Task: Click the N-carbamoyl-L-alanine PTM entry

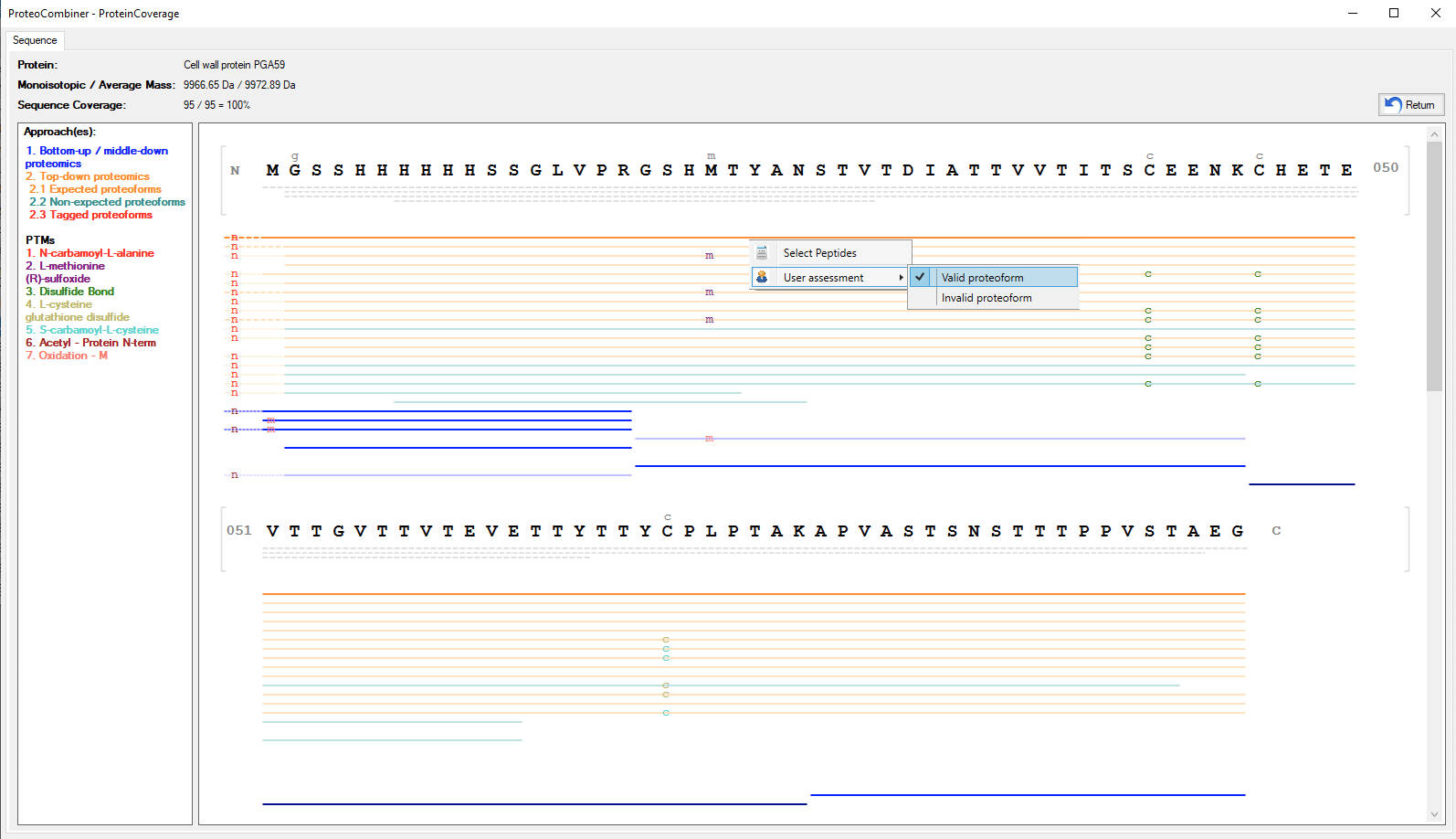Action: pyautogui.click(x=96, y=253)
